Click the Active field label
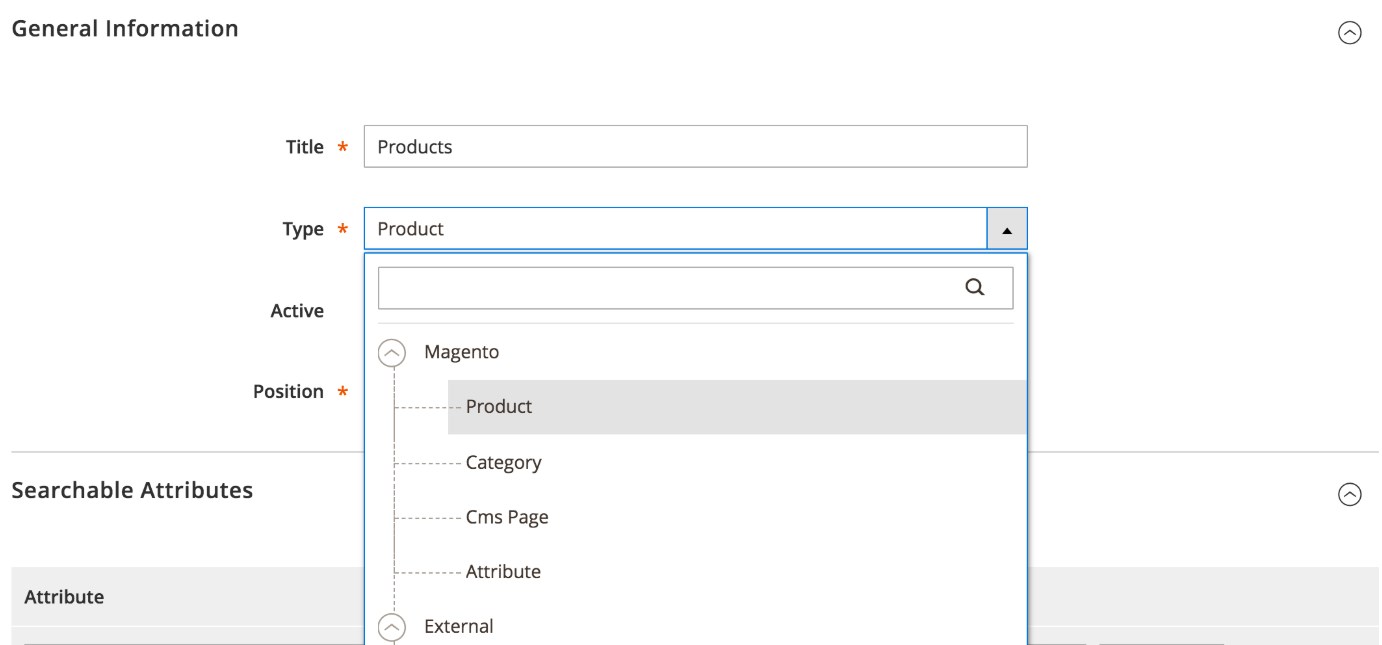 [297, 311]
